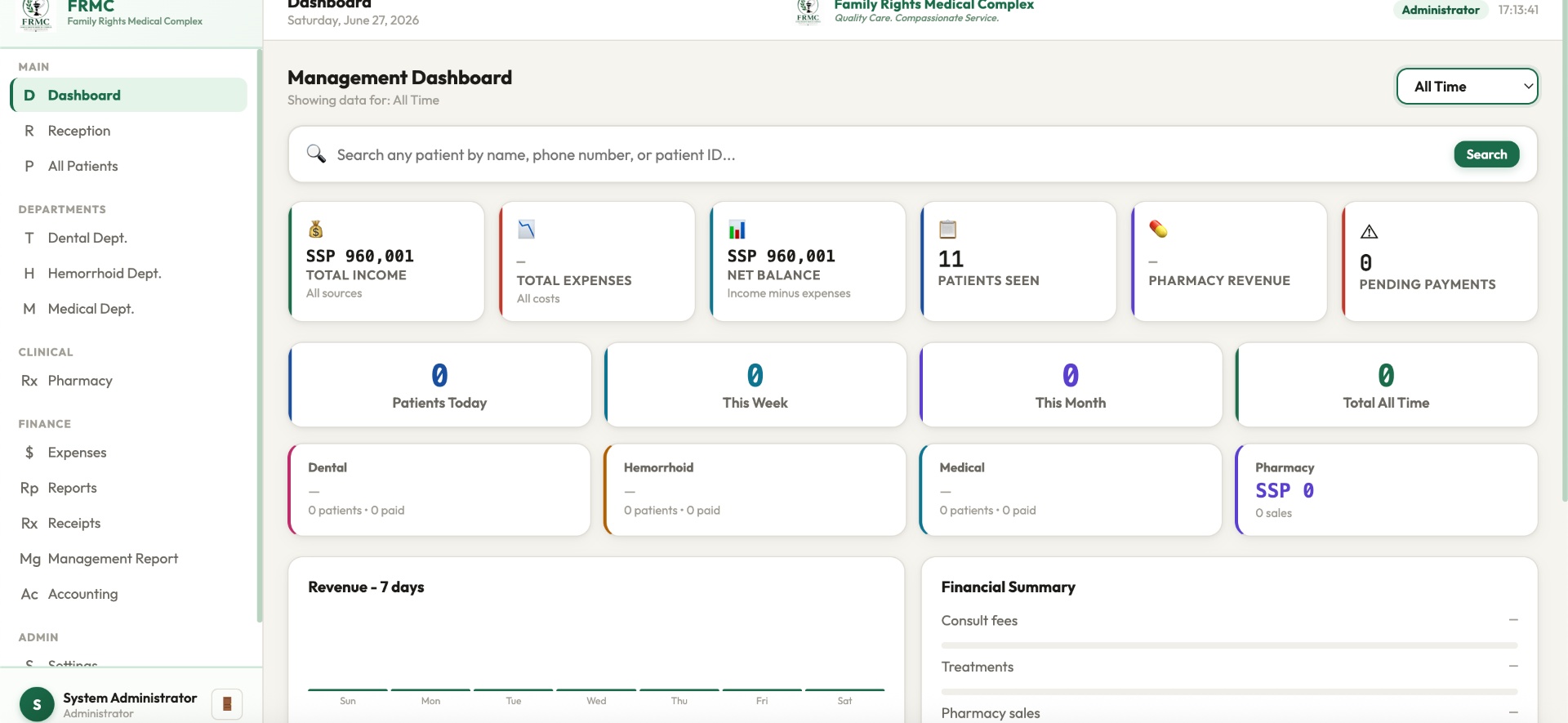1568x723 pixels.
Task: Open the Pharmacy Revenue card
Action: [x=1229, y=261]
